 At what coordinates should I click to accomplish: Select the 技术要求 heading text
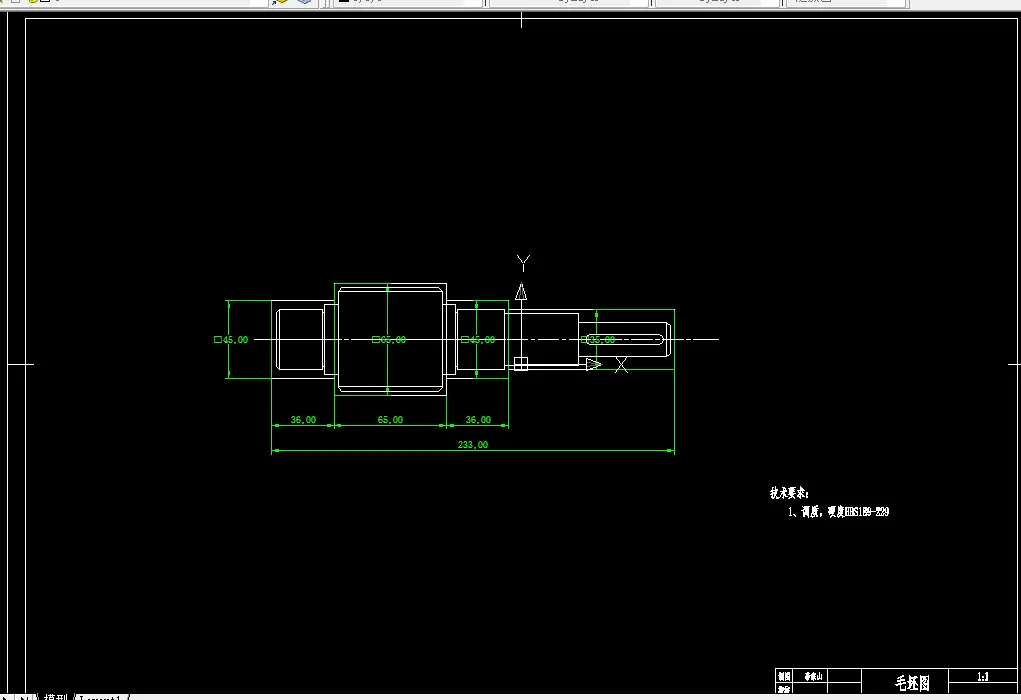(x=789, y=493)
